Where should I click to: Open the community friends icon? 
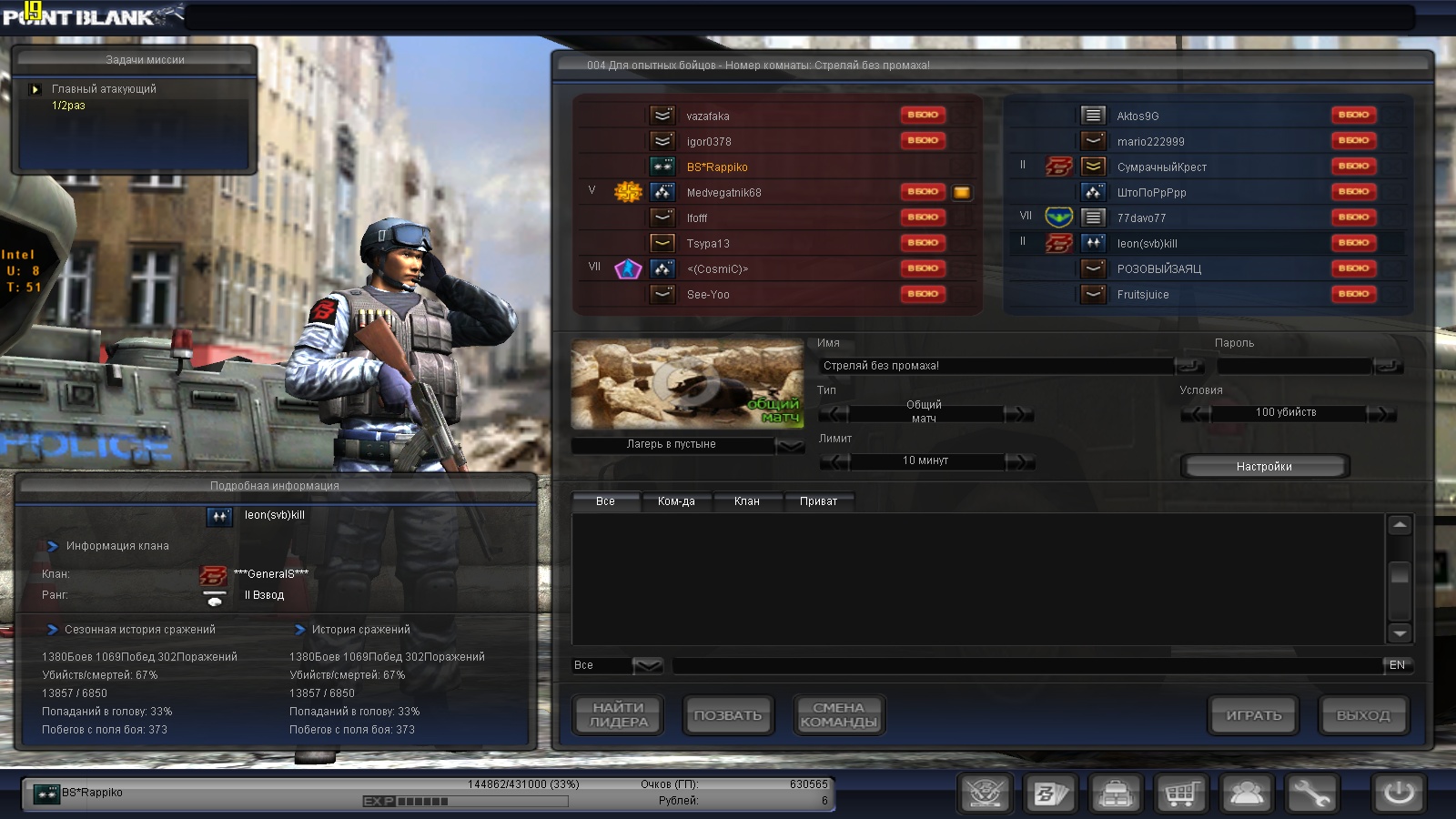(x=1247, y=794)
